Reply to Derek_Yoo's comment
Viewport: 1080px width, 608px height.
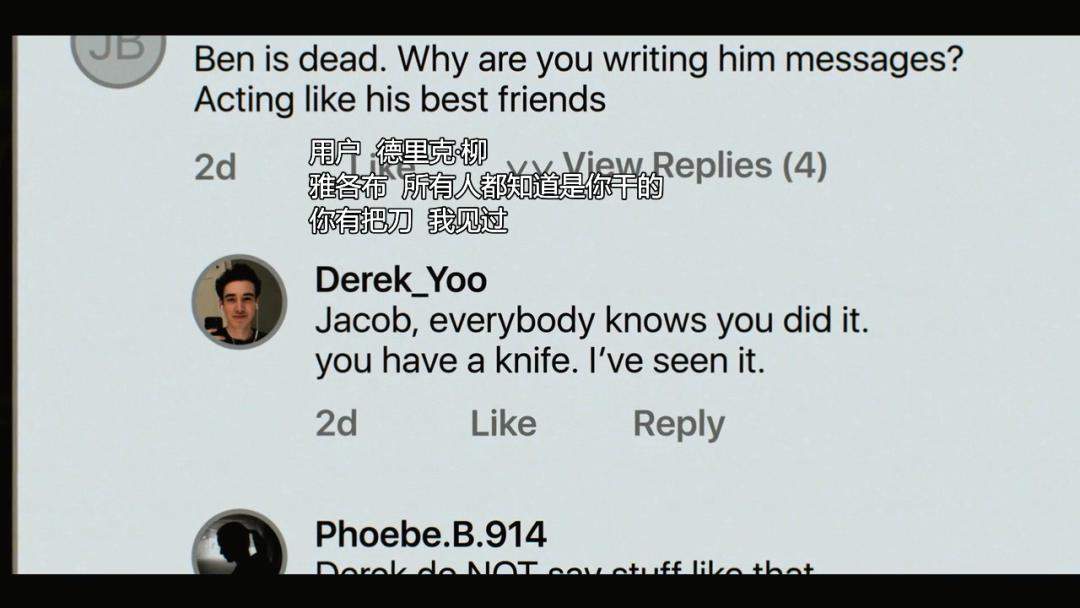point(679,423)
